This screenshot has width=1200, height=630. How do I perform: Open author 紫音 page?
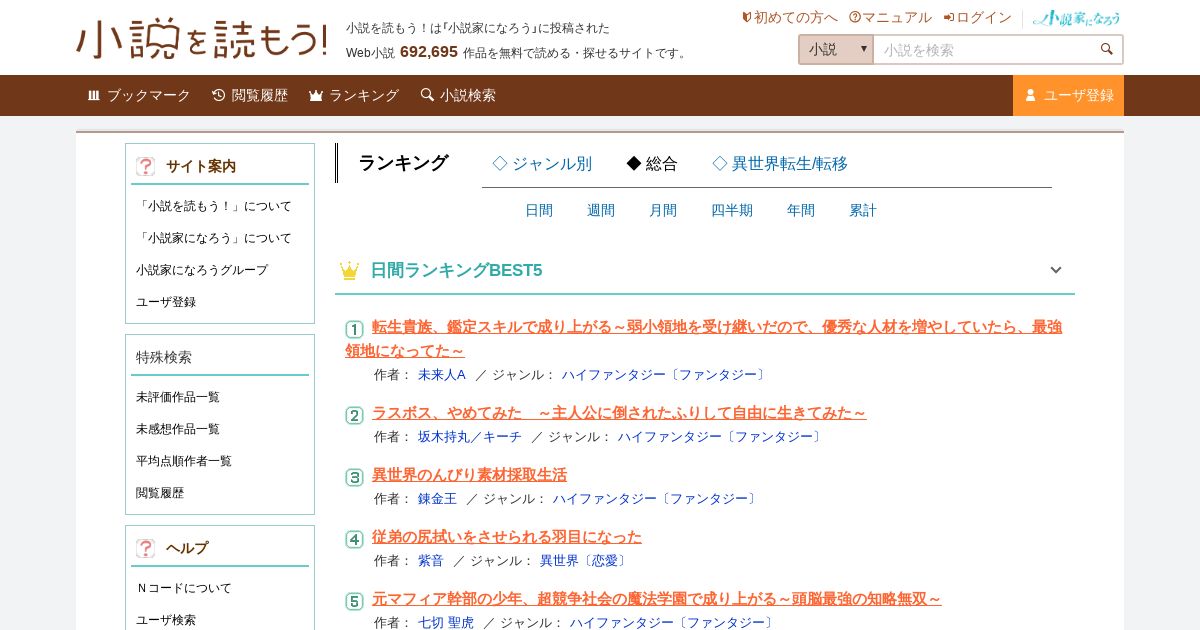(431, 561)
